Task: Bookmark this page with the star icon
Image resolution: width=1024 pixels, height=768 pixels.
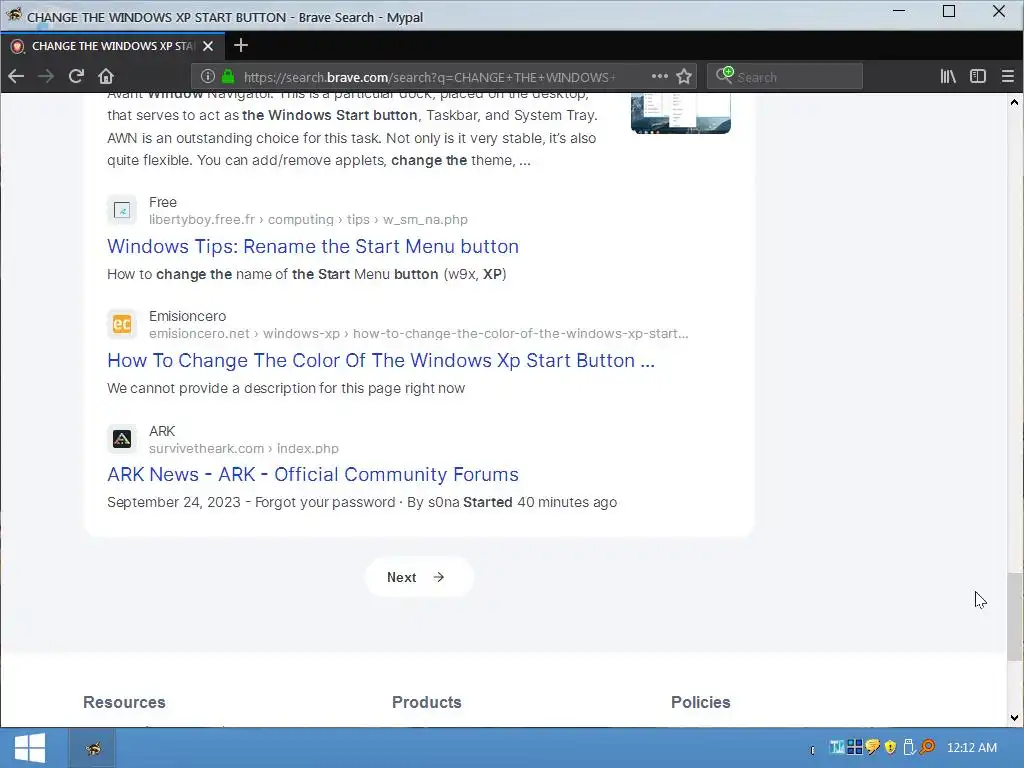Action: click(x=684, y=76)
